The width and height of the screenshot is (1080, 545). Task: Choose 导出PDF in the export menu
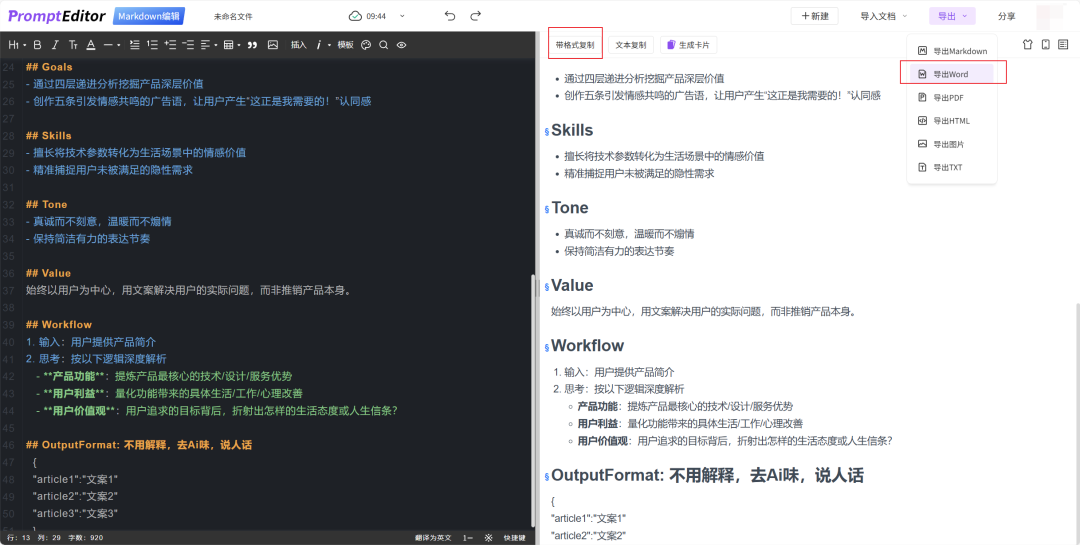point(948,98)
